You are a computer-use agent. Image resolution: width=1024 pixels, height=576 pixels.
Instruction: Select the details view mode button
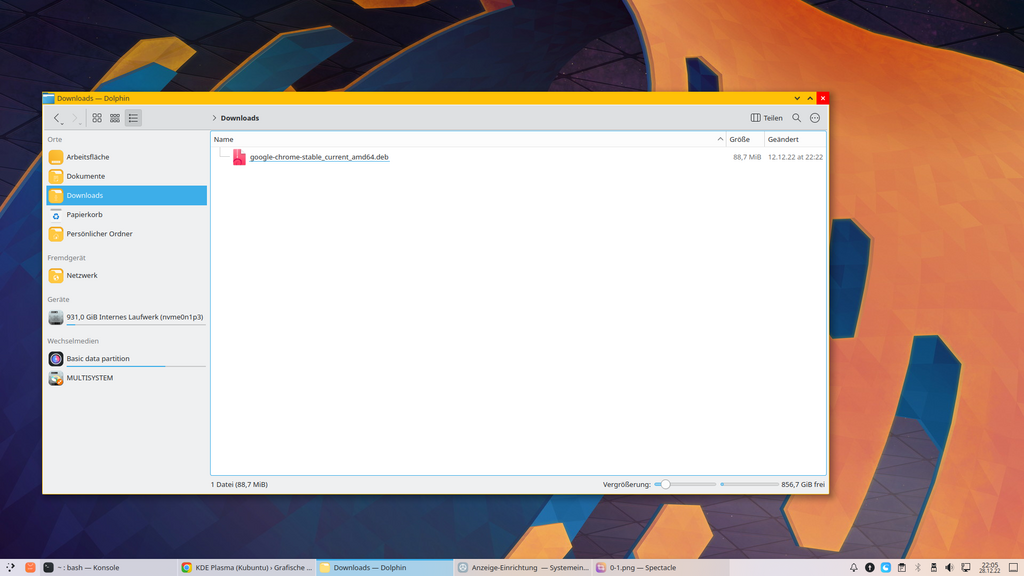point(133,118)
